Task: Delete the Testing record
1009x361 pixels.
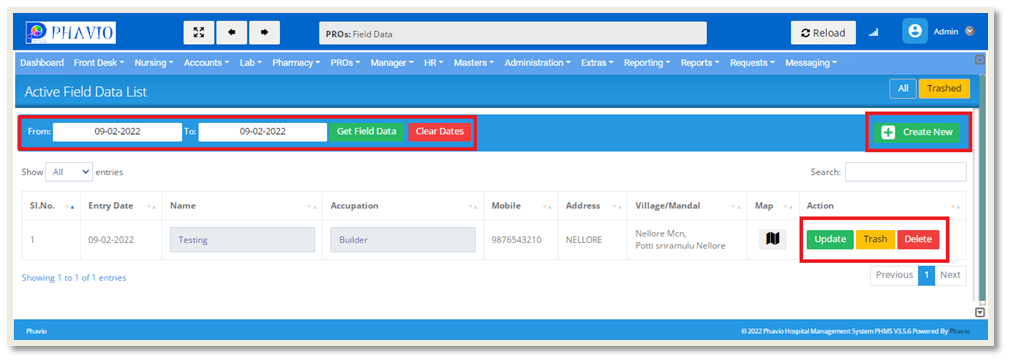Action: click(x=918, y=239)
